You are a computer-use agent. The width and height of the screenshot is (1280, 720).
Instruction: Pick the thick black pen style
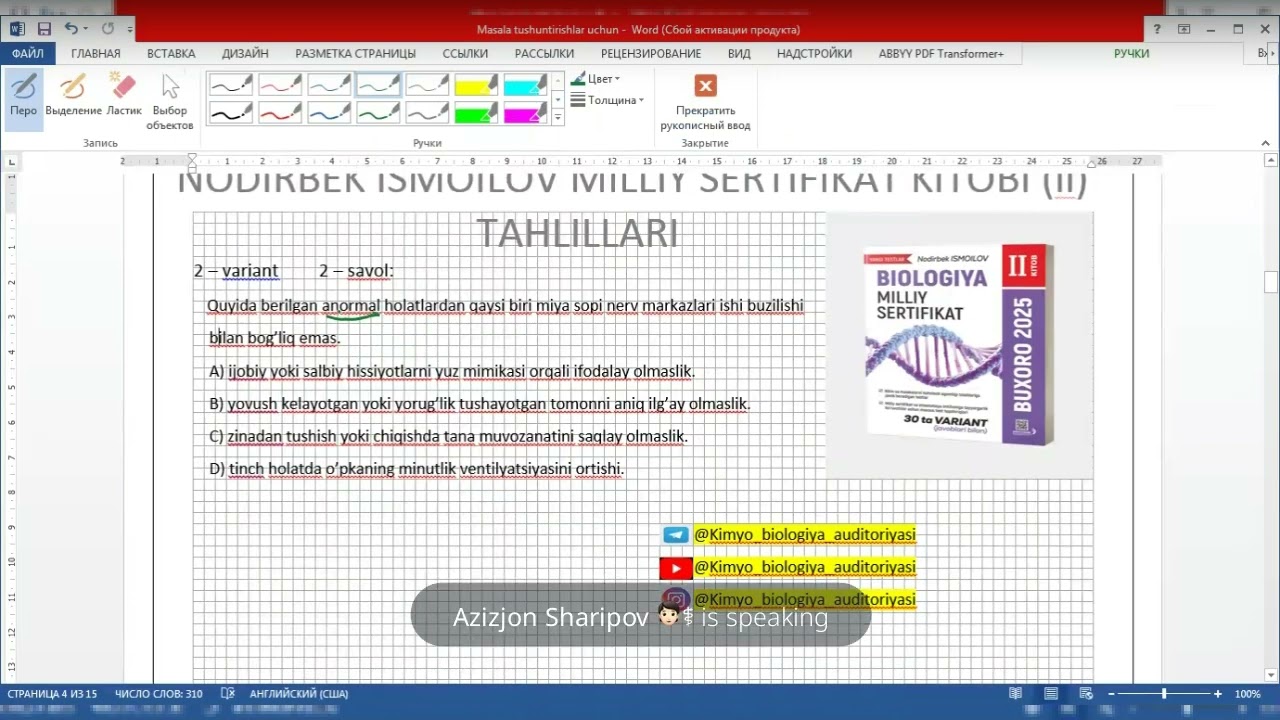point(231,112)
